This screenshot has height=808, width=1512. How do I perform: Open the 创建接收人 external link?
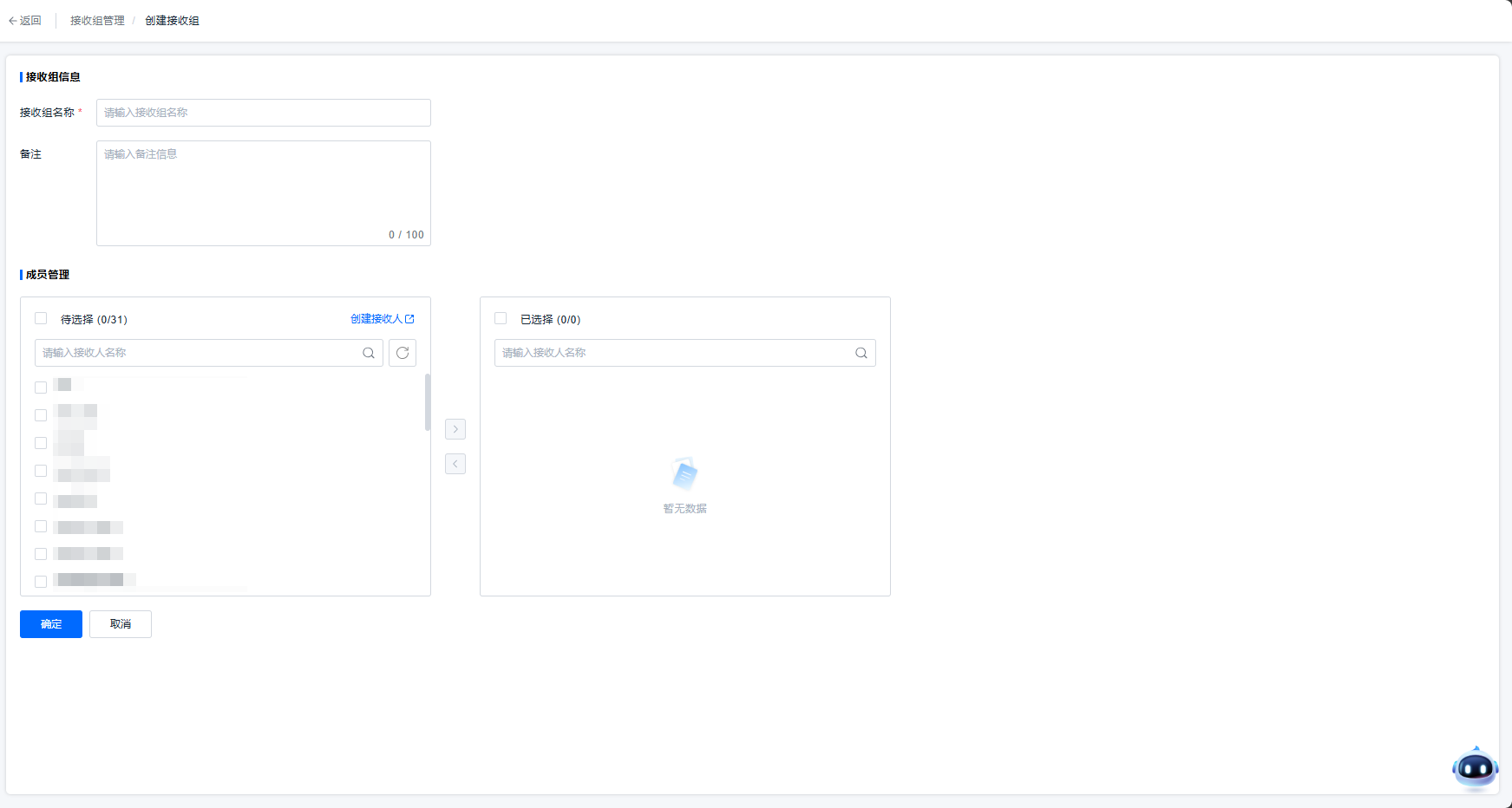[382, 319]
